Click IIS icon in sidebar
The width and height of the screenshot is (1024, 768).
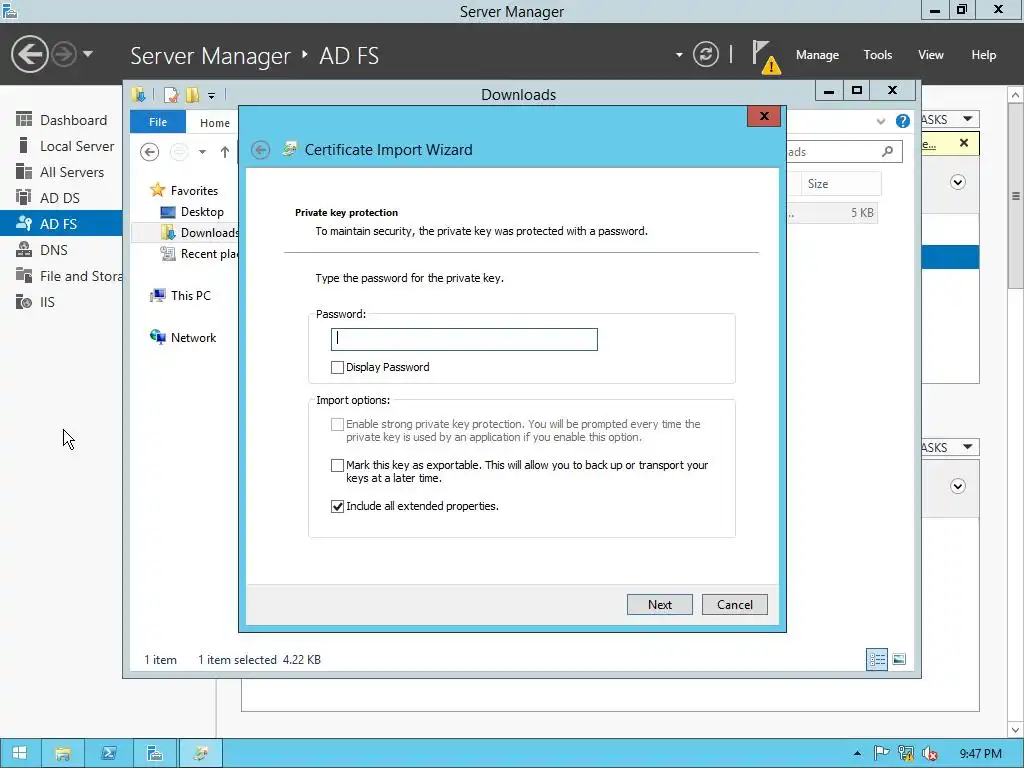click(24, 302)
